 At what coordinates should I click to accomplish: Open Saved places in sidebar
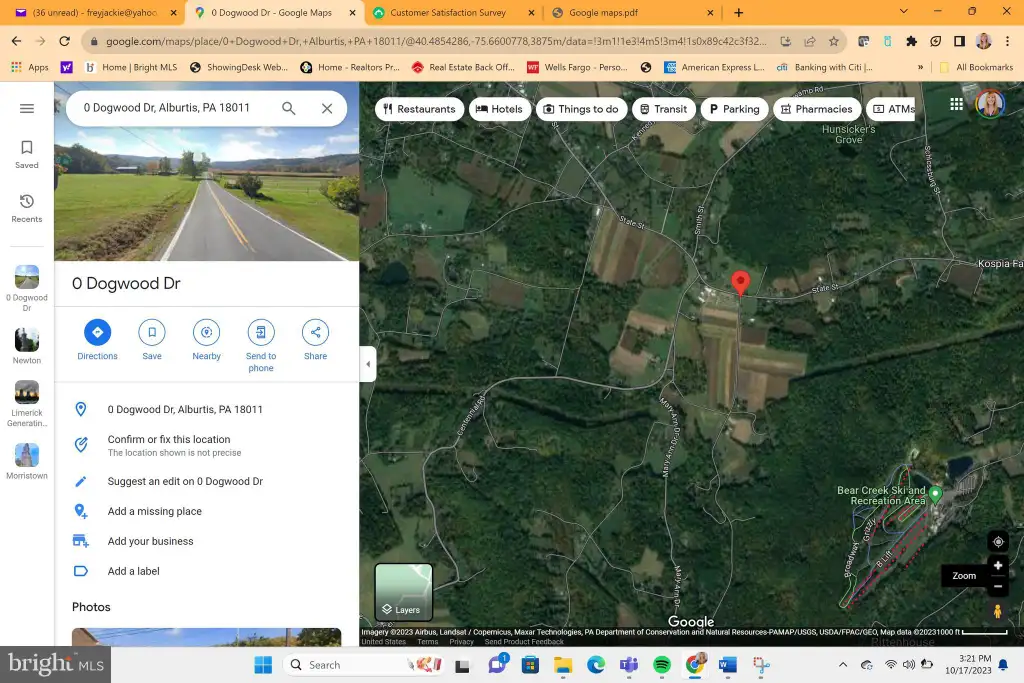(27, 155)
